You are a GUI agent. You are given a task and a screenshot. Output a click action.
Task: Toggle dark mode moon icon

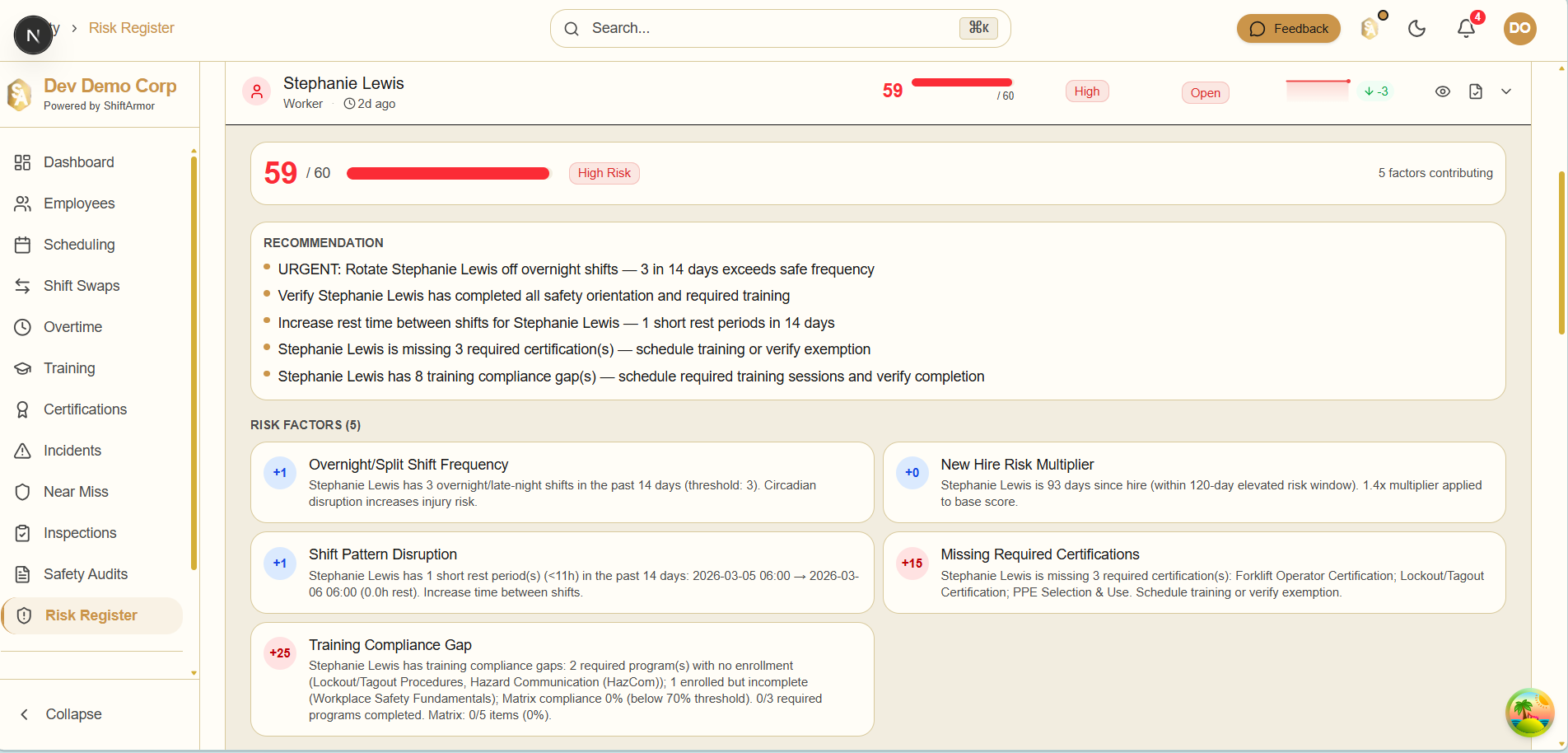pos(1416,29)
